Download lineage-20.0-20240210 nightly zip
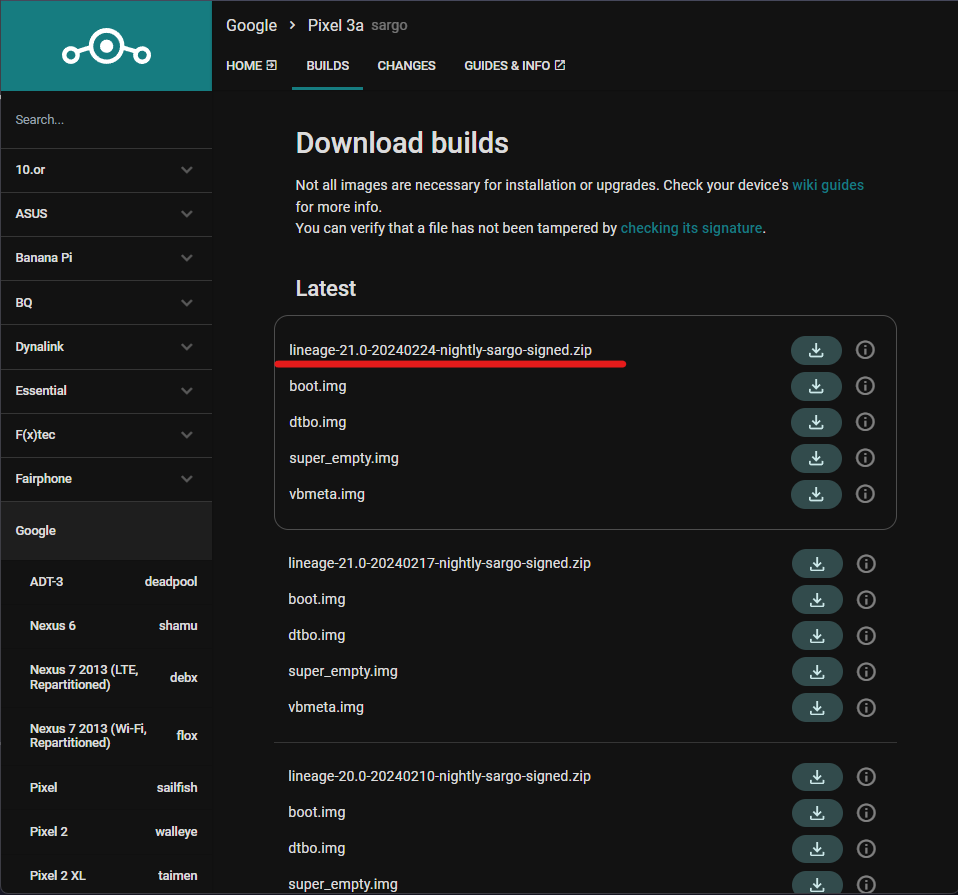Viewport: 958px width, 895px height. pos(817,776)
